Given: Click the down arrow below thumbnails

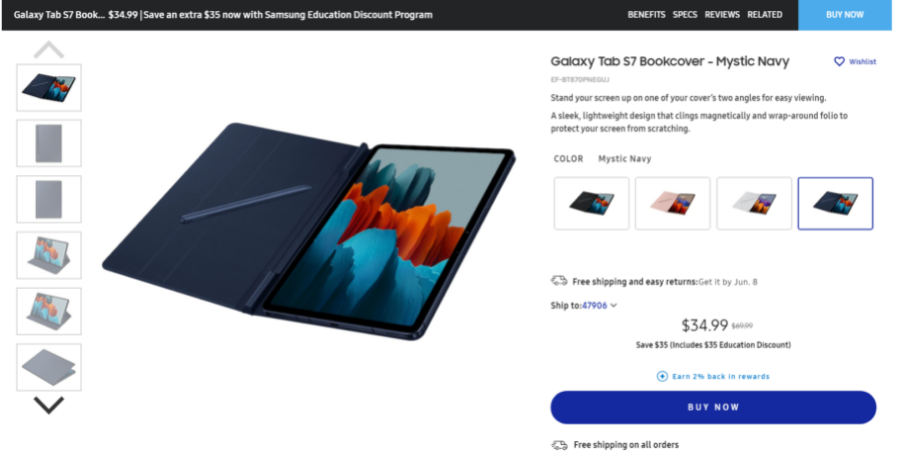Looking at the screenshot, I should [x=49, y=405].
